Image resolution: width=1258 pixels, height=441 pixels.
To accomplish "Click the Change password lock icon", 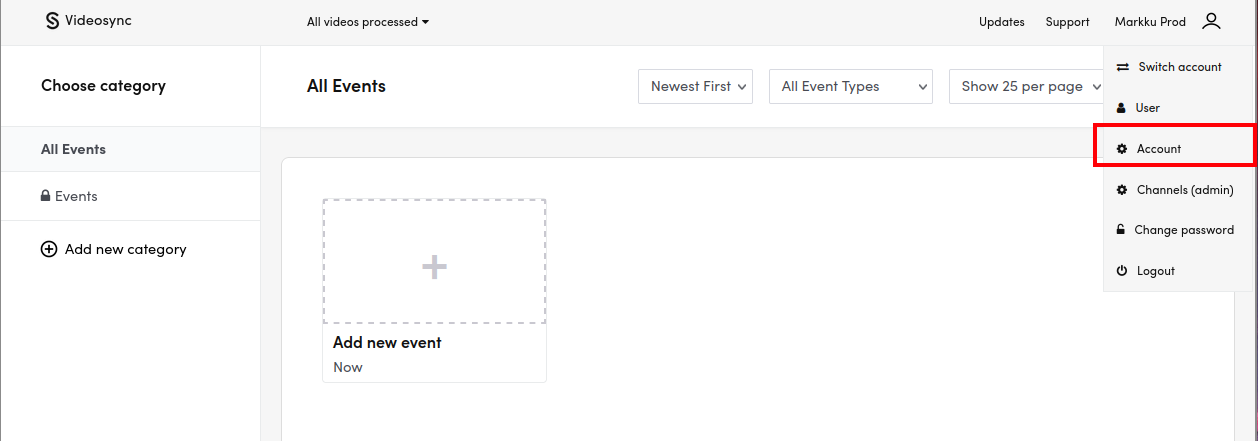I will point(1121,230).
